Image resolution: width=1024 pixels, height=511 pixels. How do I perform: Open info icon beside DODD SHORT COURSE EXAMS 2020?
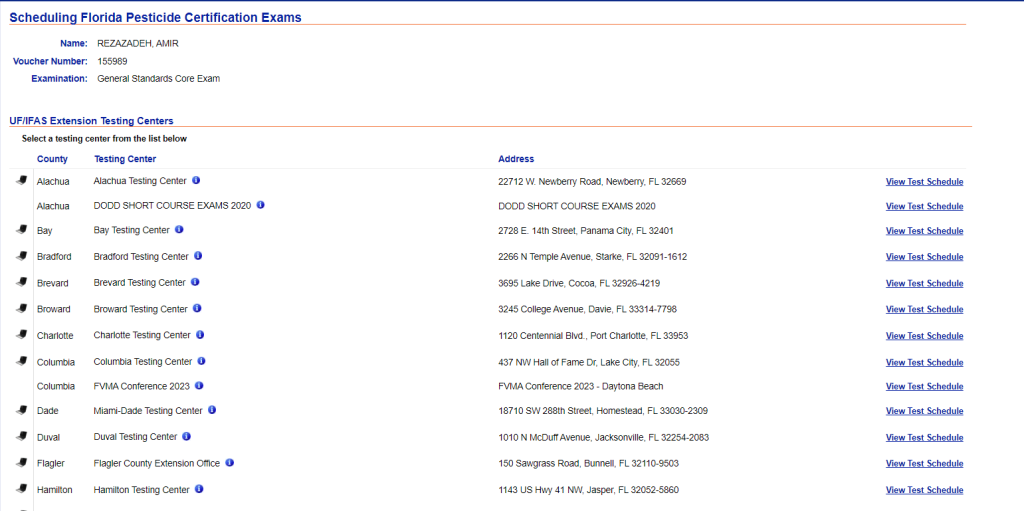click(x=260, y=205)
